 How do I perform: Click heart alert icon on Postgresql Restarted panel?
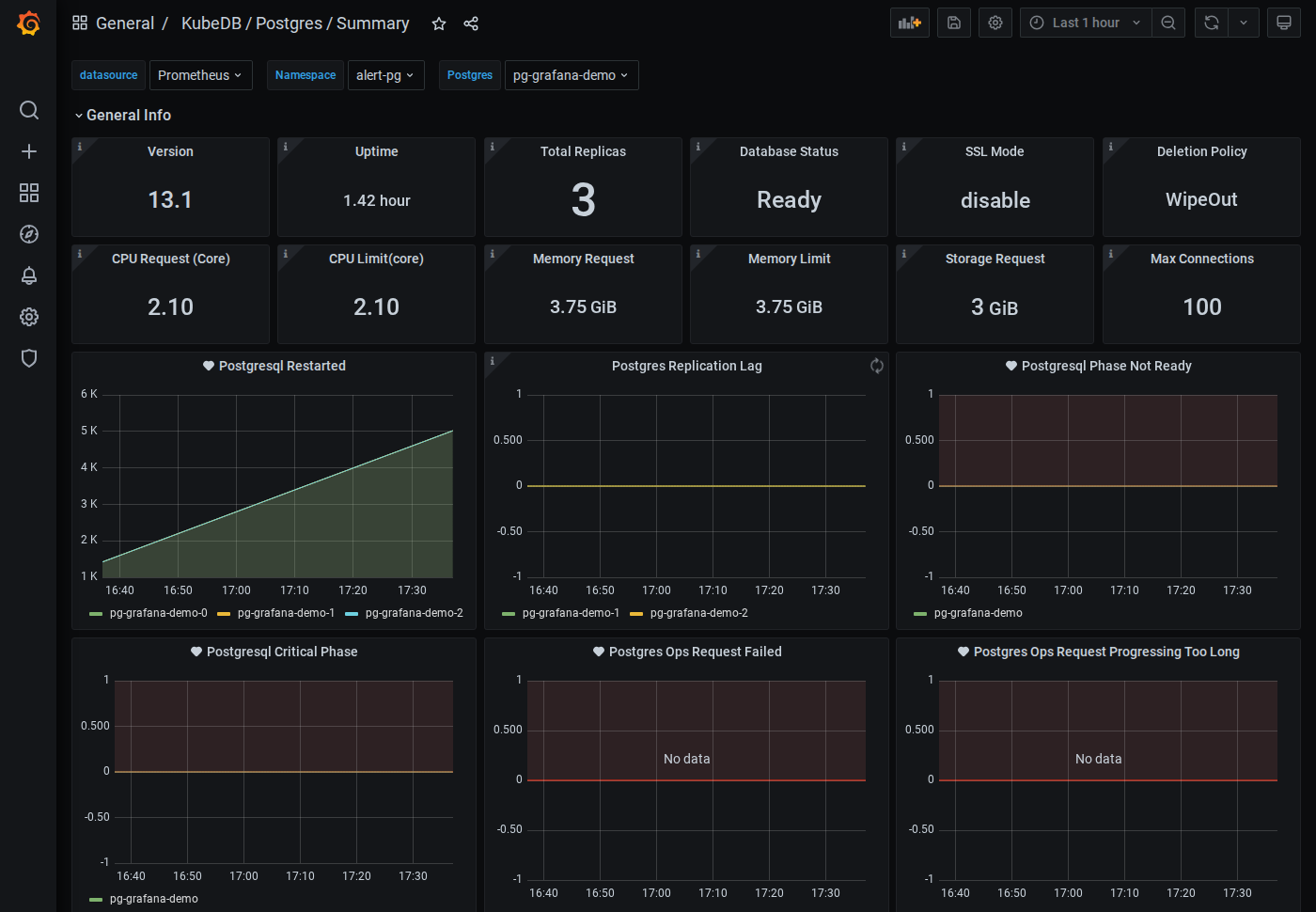(209, 366)
